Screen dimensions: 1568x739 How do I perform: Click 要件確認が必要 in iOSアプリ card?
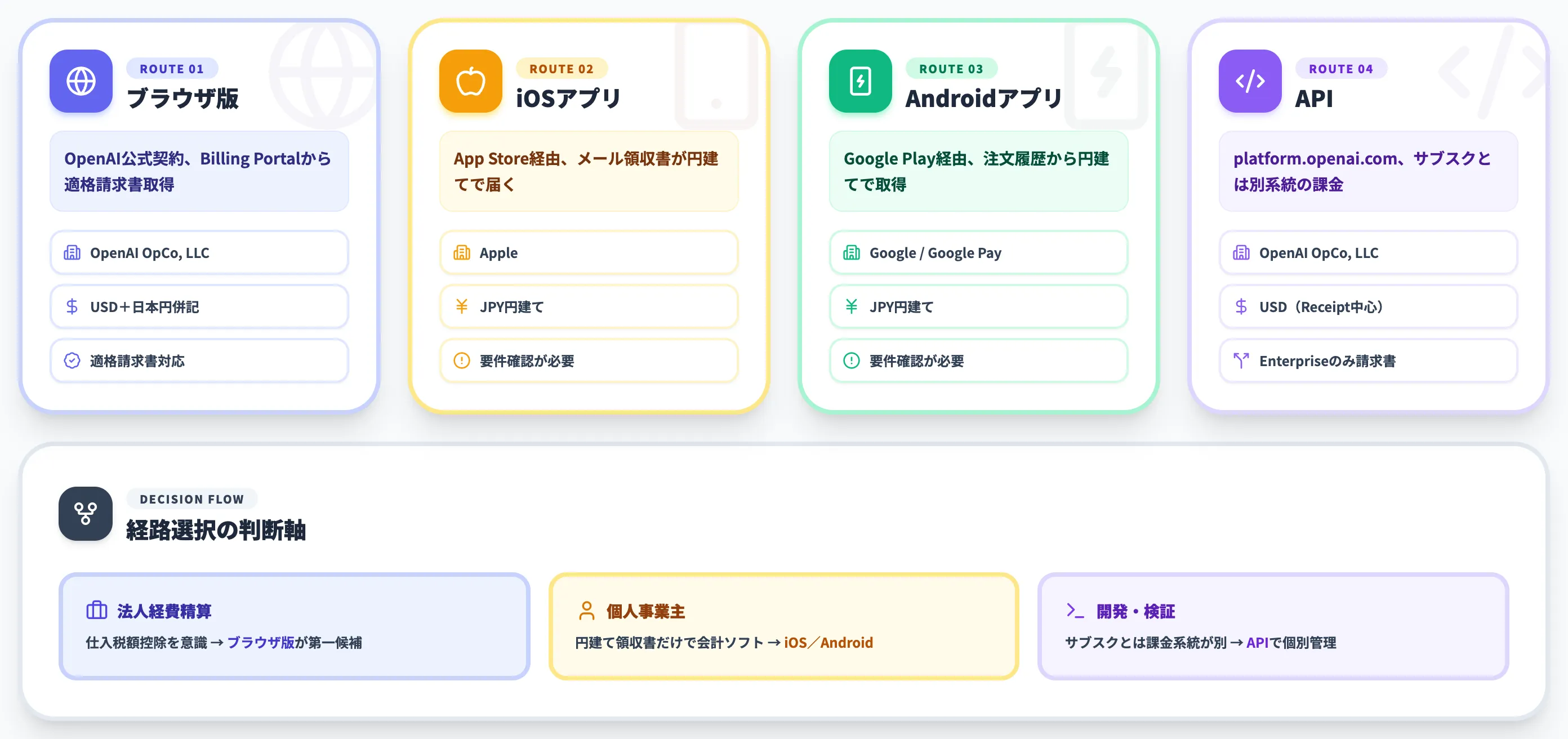pos(527,360)
